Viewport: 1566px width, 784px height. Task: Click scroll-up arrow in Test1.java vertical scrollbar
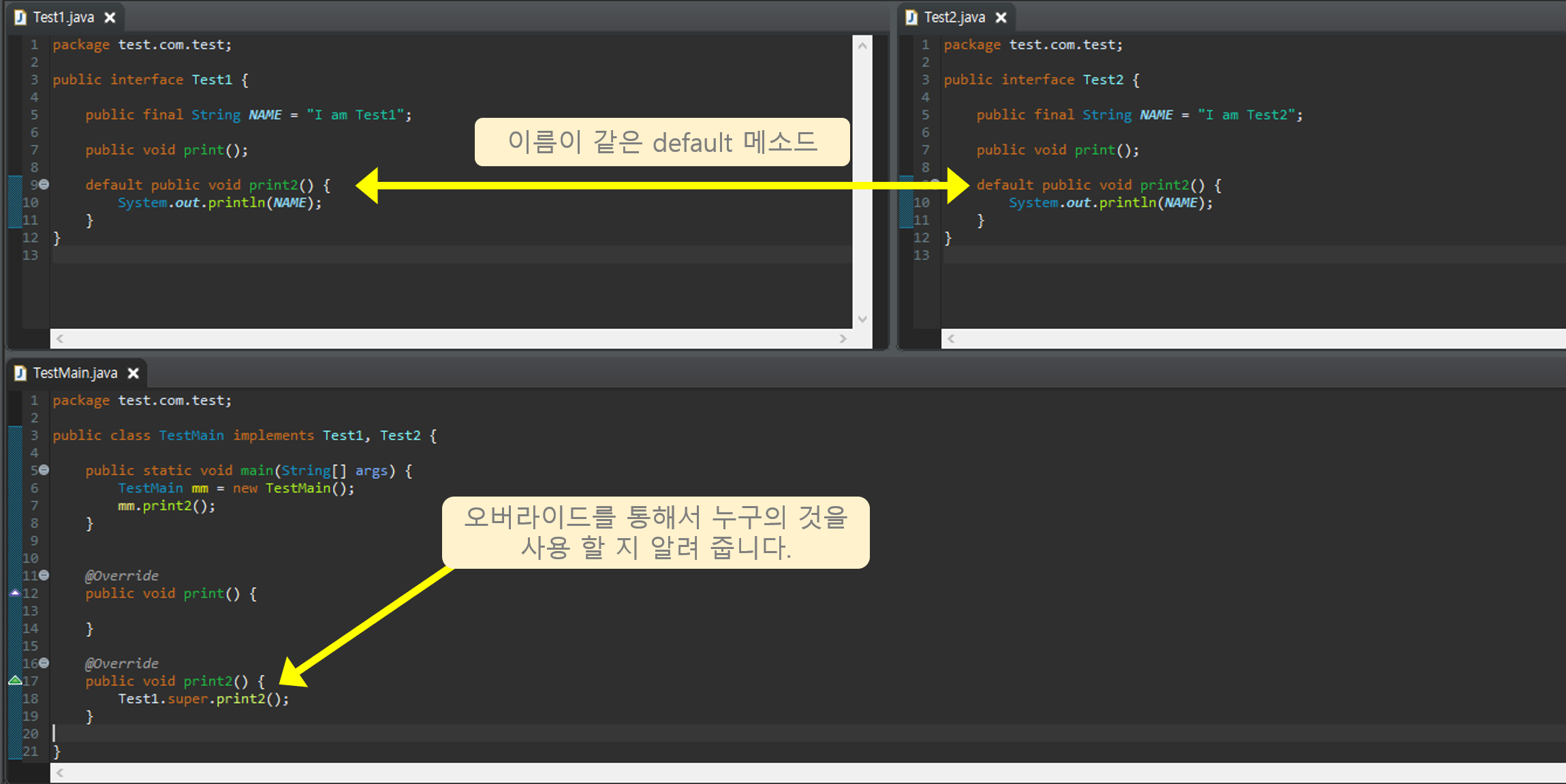click(x=862, y=46)
